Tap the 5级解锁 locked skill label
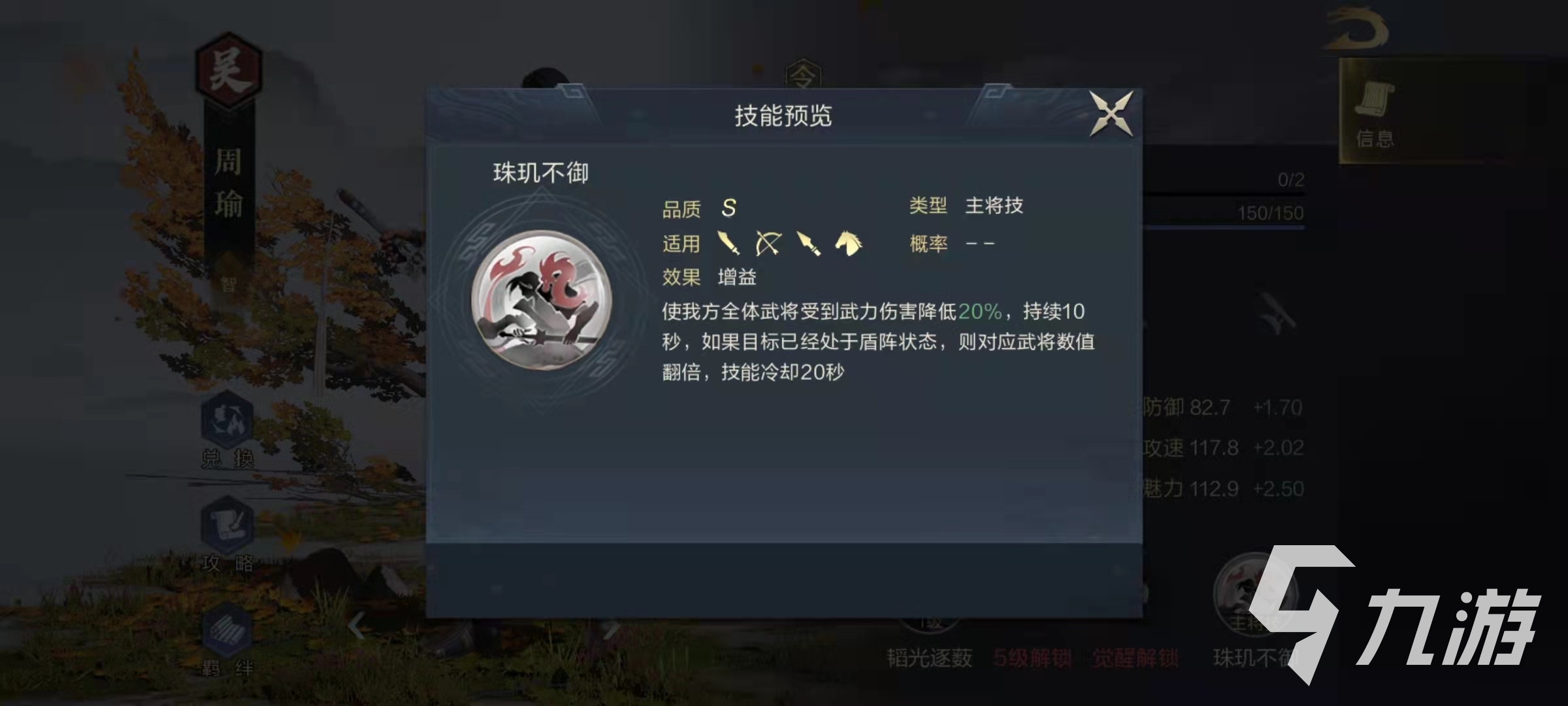This screenshot has width=1568, height=706. [x=1032, y=658]
